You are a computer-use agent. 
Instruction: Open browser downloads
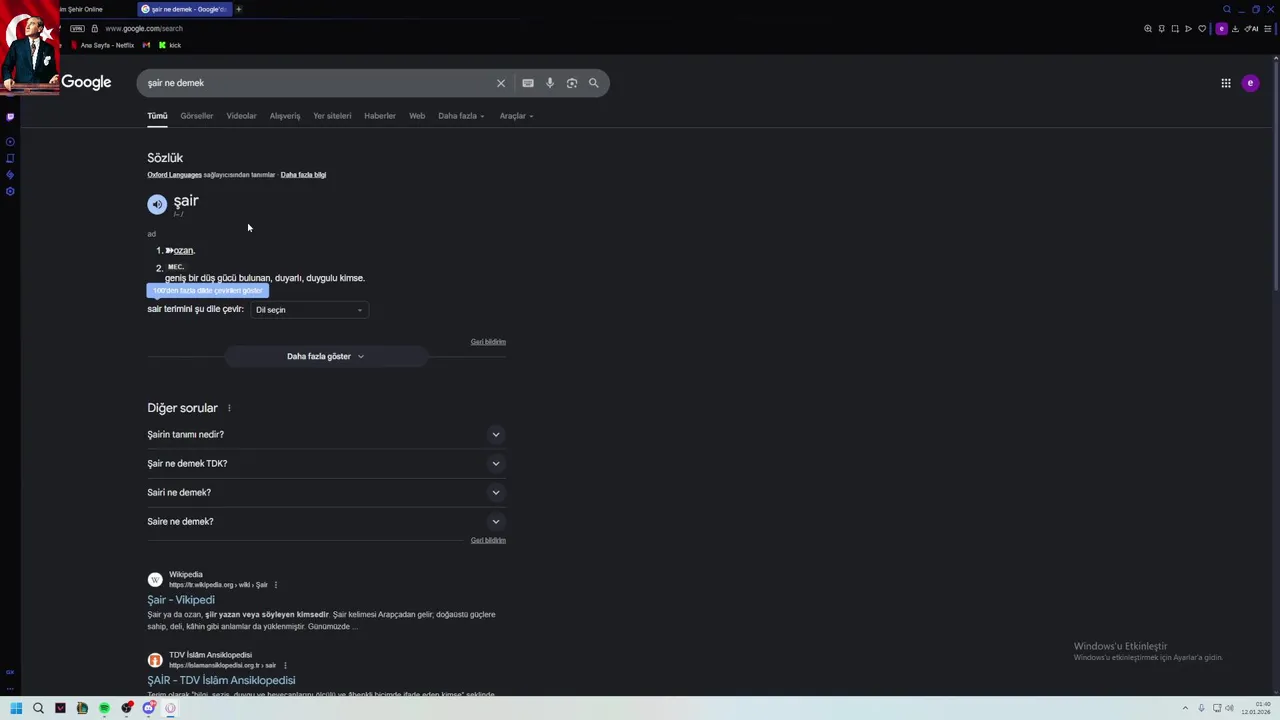point(1235,29)
